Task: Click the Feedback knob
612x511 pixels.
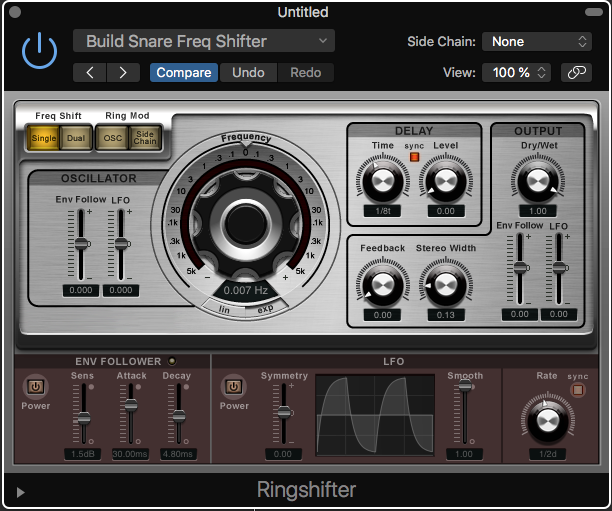Action: point(382,284)
